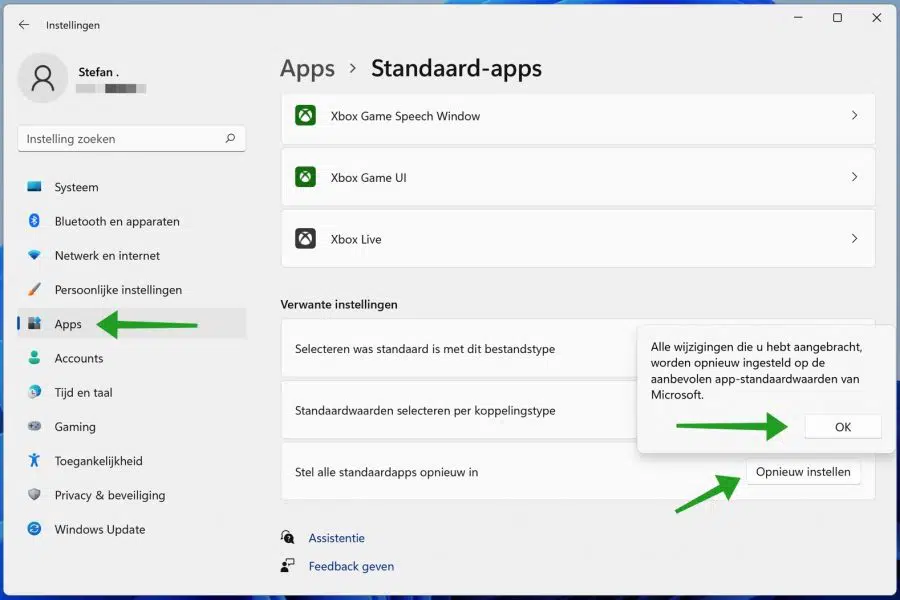
Task: Open Bluetooth en apparaten section
Action: coord(131,221)
